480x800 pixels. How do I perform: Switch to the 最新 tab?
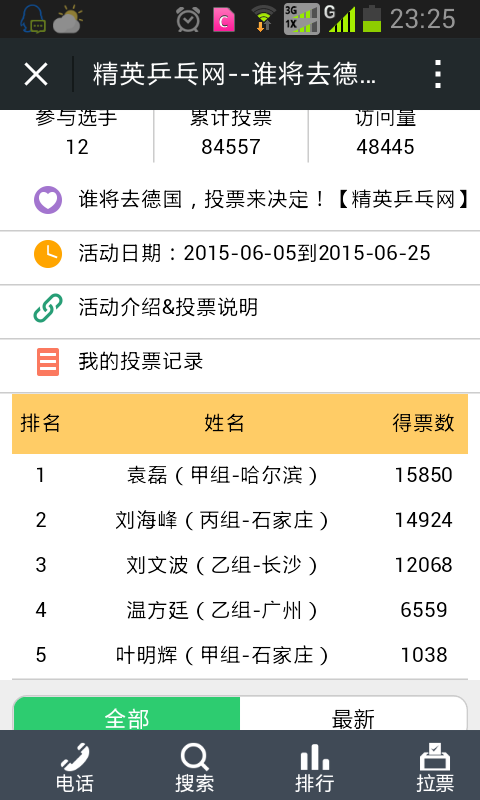click(353, 714)
